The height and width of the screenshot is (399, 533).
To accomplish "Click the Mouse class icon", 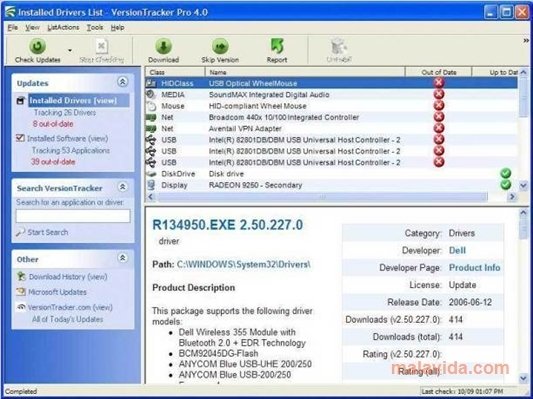I will click(x=151, y=106).
